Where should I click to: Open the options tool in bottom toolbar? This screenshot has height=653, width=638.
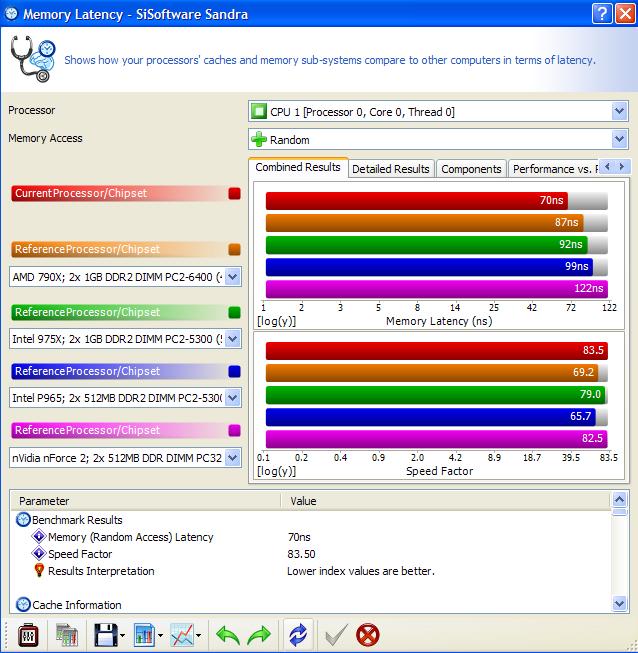[x=28, y=636]
